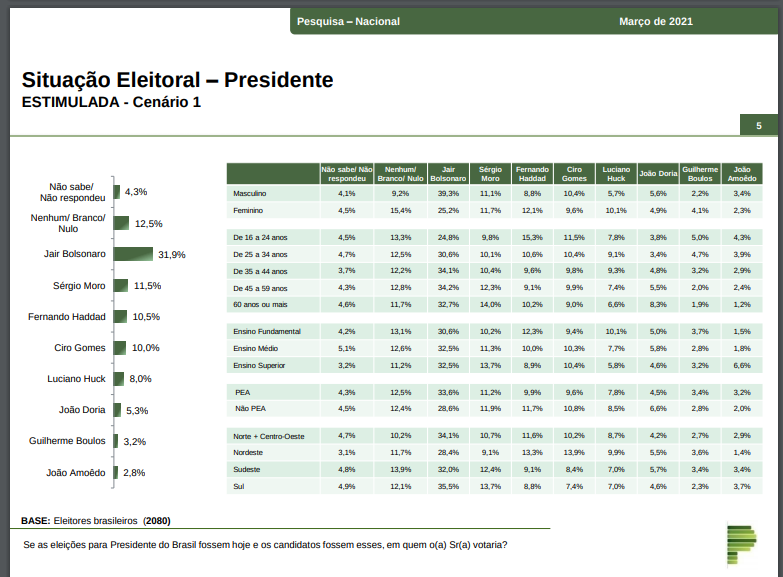The image size is (783, 577).
Task: Click the 'Situação Eleitoral – Presidente' title
Action: coord(177,79)
